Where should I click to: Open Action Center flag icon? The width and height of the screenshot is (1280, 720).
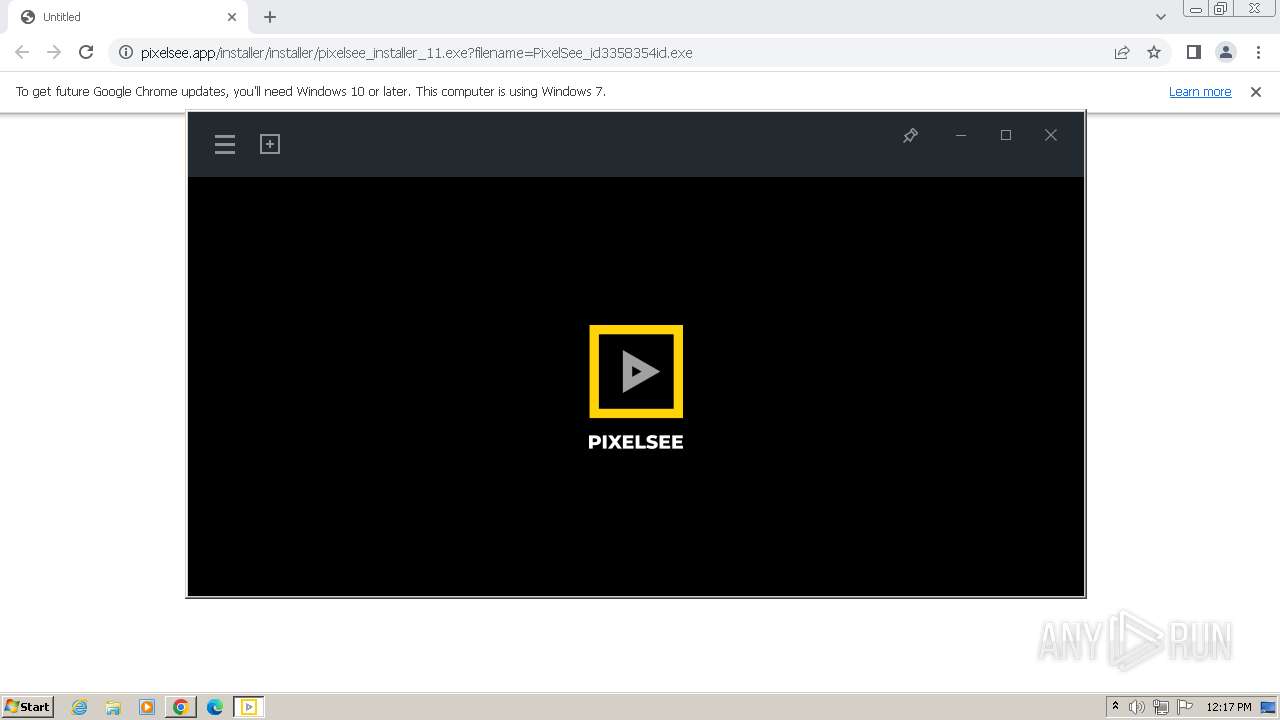(x=1185, y=707)
